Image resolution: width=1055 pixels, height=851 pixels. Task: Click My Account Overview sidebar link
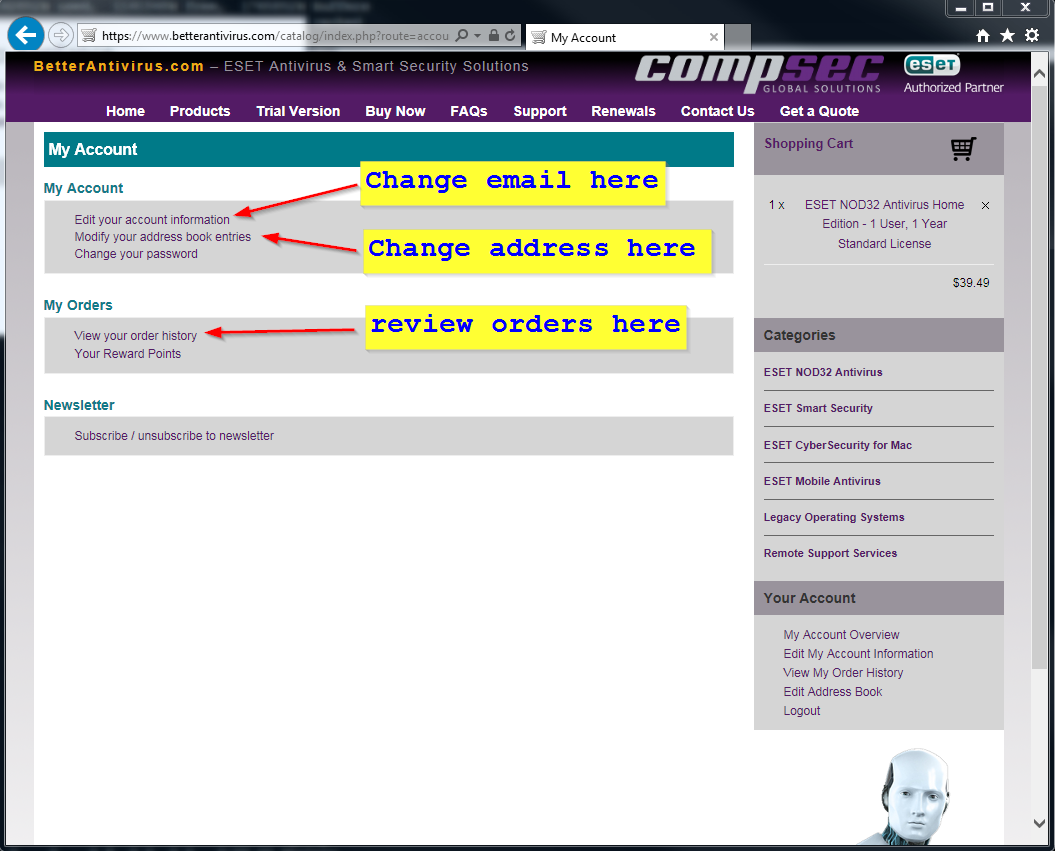click(x=841, y=634)
